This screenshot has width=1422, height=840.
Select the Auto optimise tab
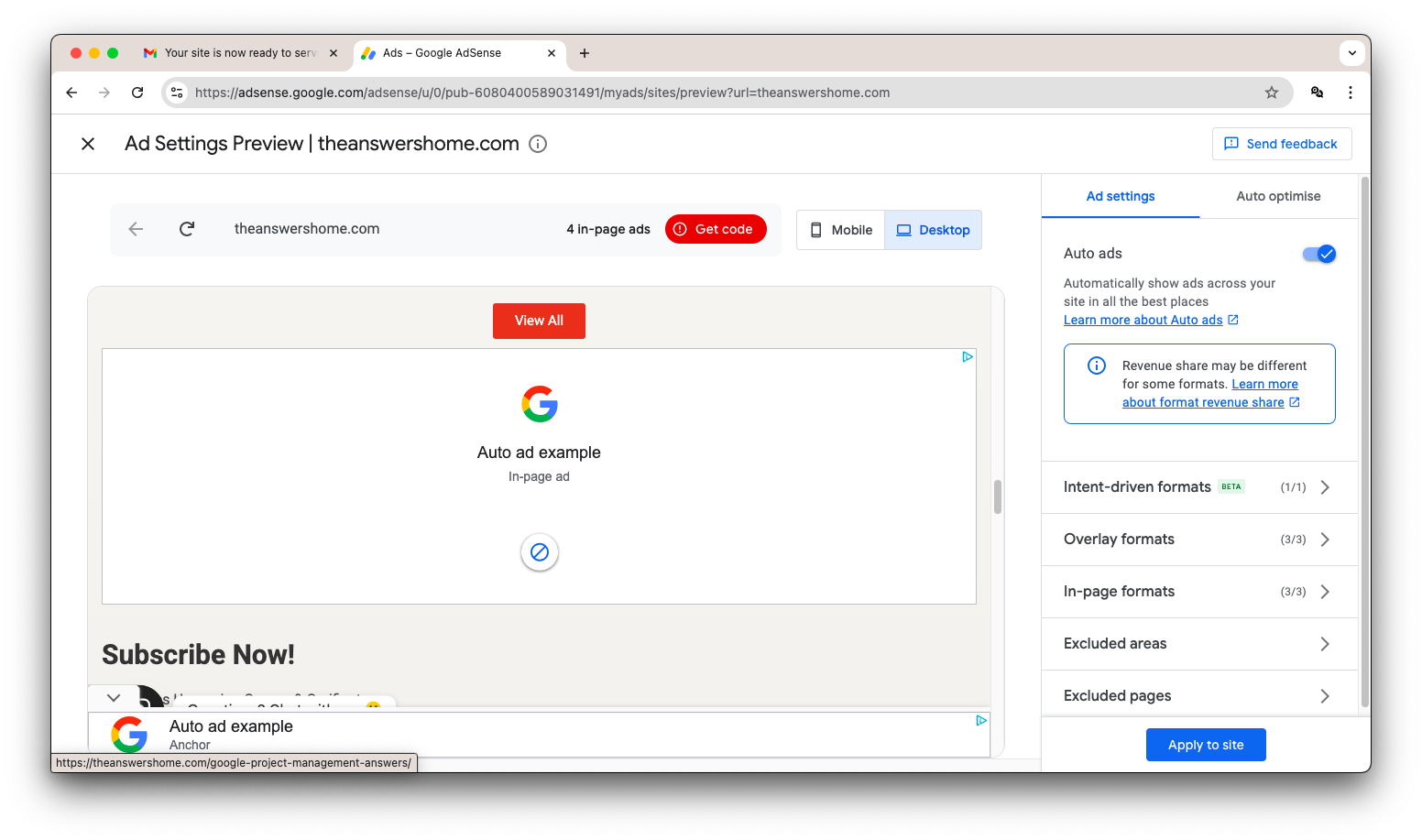point(1278,196)
